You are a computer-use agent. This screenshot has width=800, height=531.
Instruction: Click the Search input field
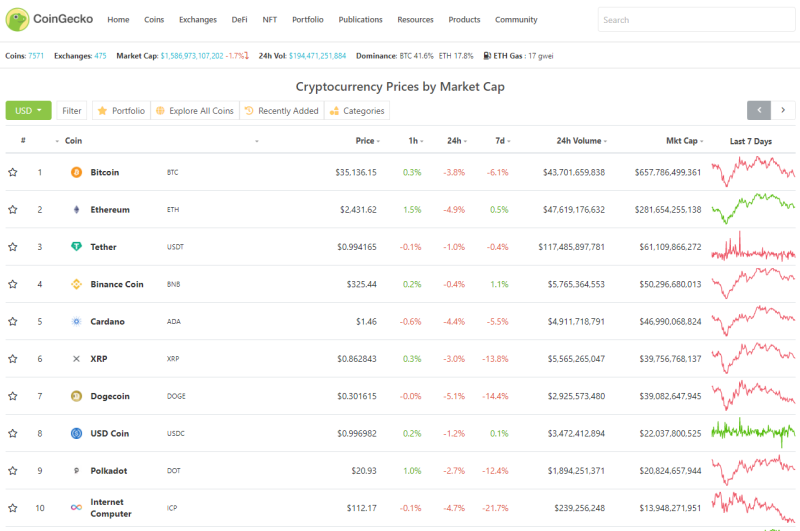point(696,20)
